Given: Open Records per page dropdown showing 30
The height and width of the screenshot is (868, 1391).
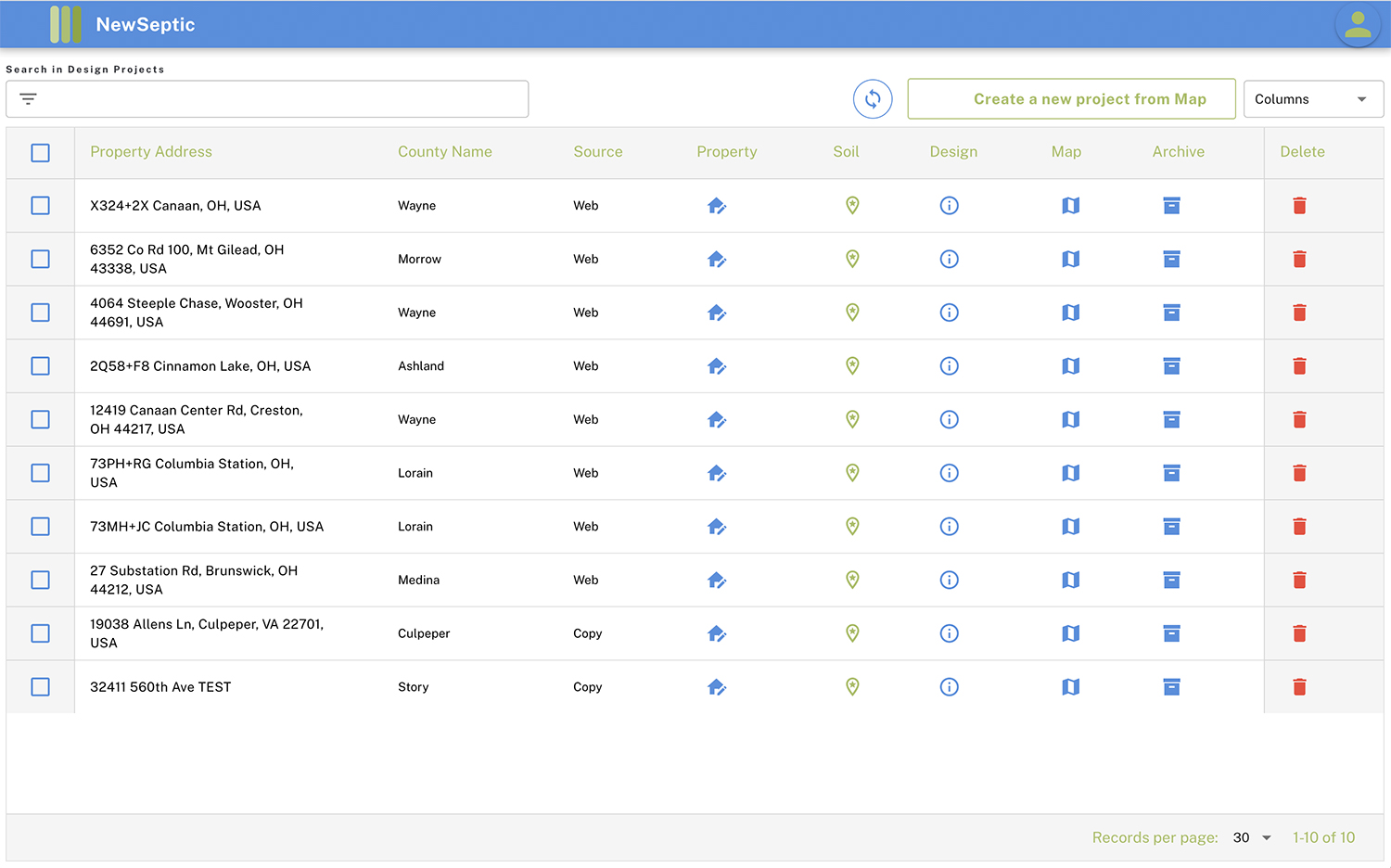Looking at the screenshot, I should (1252, 837).
